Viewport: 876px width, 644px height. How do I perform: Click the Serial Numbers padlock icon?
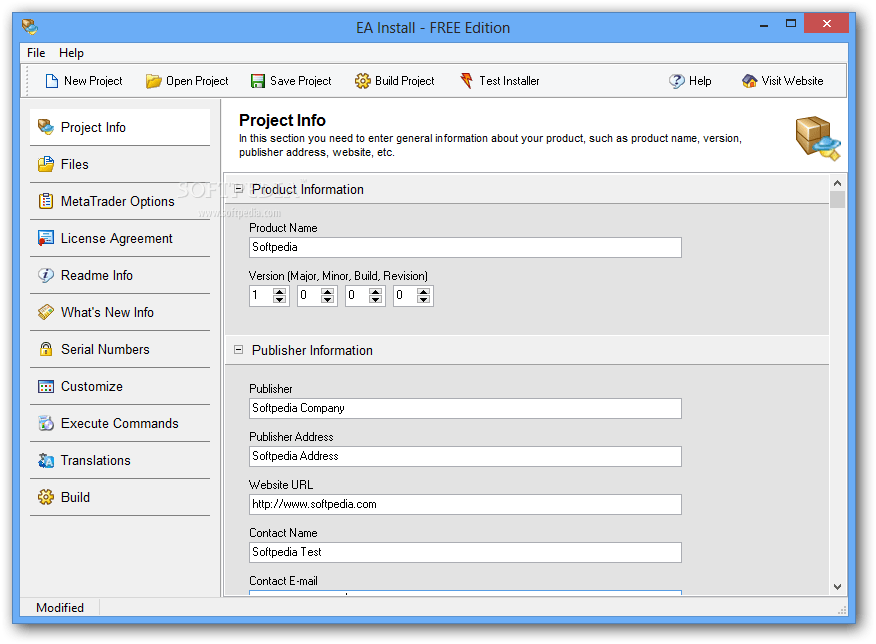46,349
